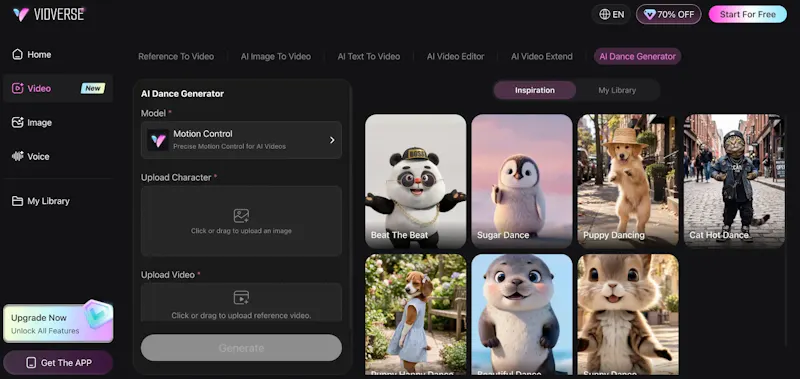
Task: Open the Reference To Video tab
Action: click(176, 57)
